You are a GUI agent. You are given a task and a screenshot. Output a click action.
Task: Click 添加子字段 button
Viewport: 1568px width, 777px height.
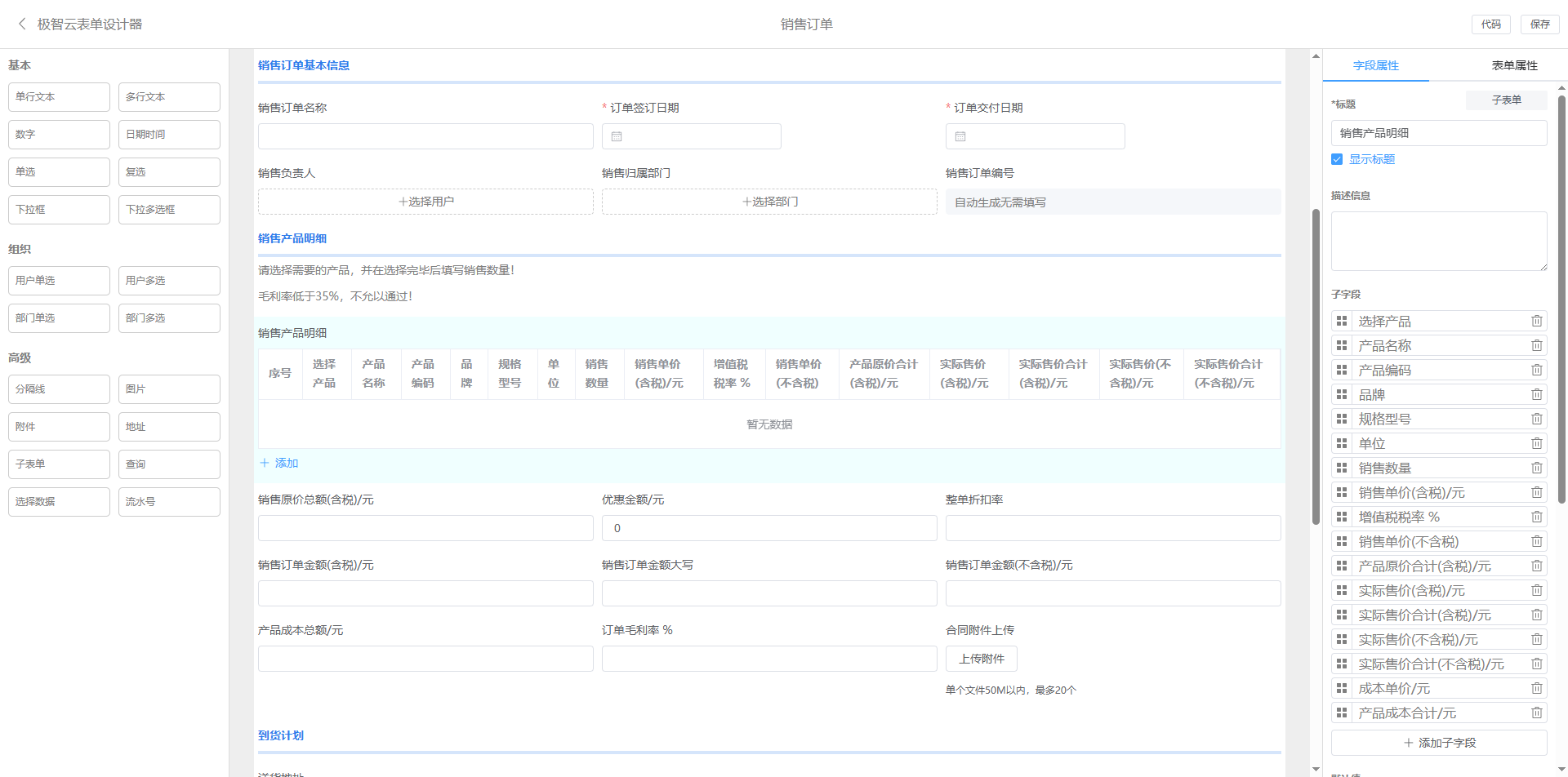[x=1439, y=743]
